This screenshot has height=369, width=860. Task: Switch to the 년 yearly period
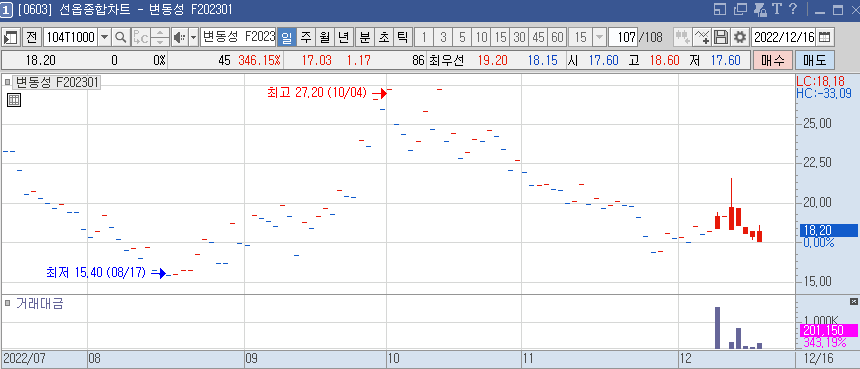click(344, 37)
